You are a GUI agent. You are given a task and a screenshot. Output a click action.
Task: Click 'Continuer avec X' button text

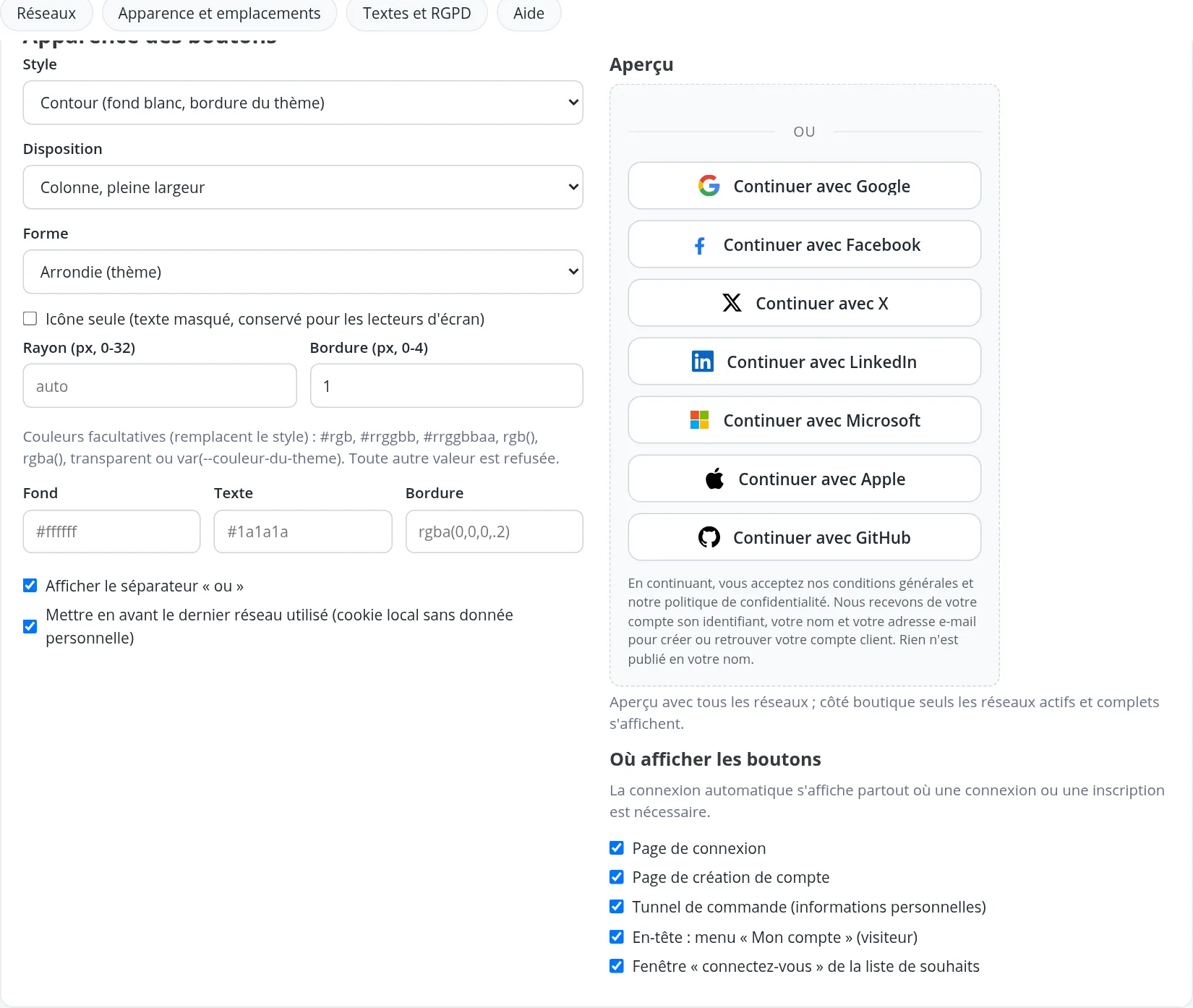coord(821,304)
